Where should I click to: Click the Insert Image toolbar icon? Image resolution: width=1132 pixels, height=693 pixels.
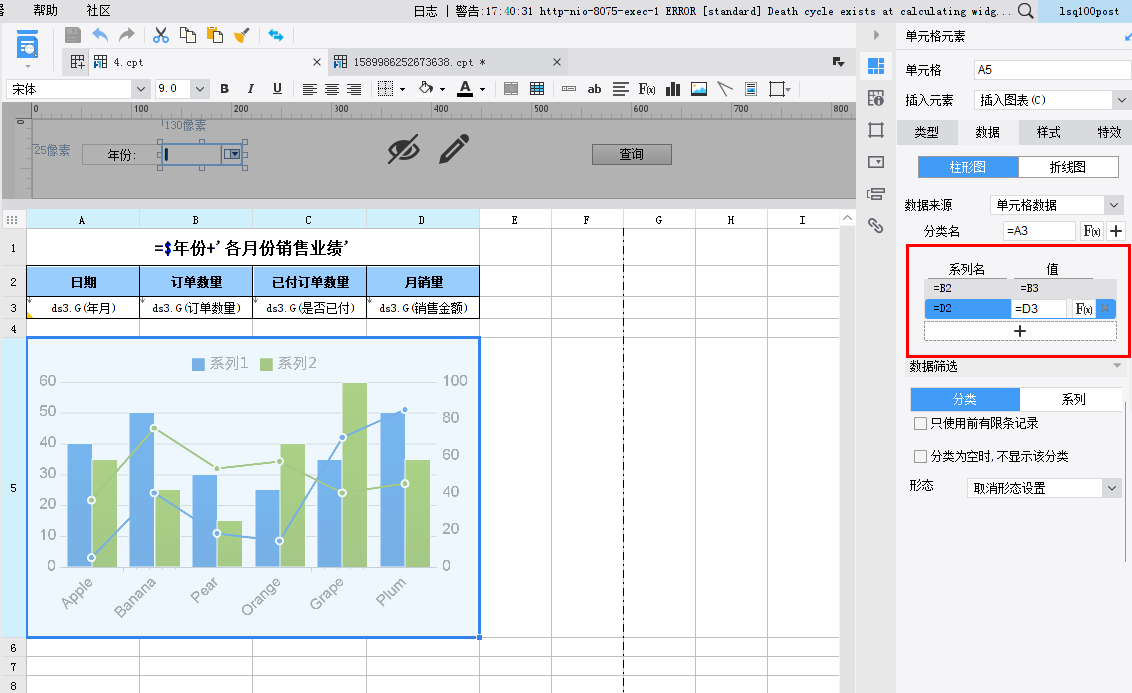pos(699,89)
